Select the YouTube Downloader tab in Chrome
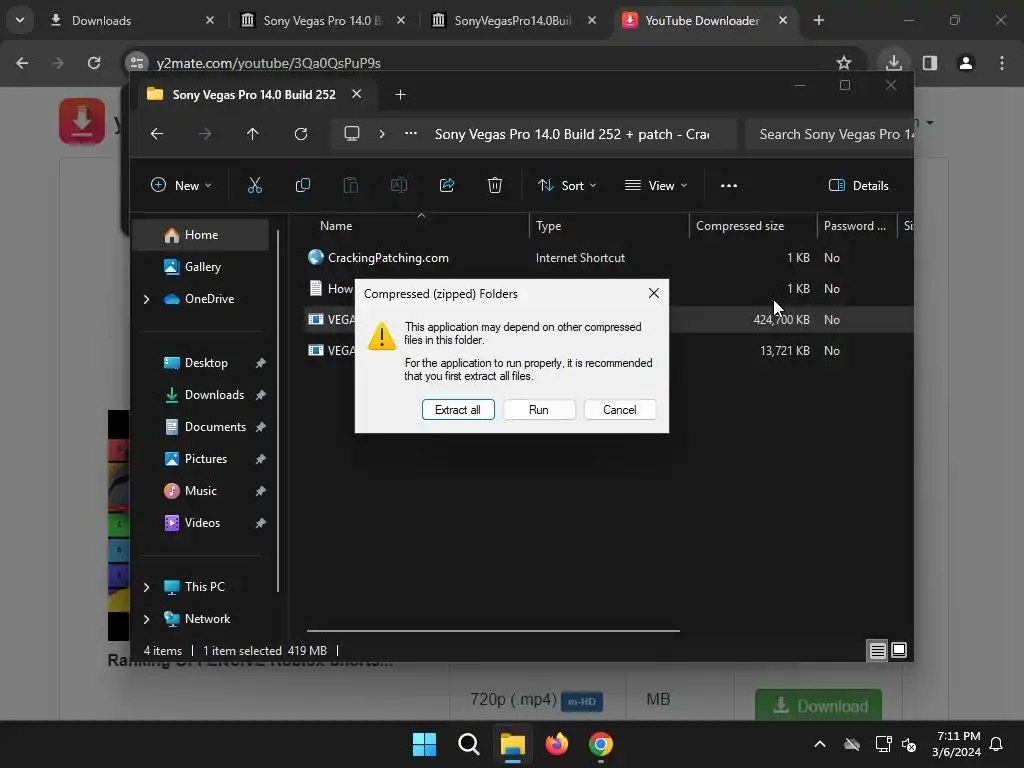The height and width of the screenshot is (768, 1024). click(x=704, y=20)
